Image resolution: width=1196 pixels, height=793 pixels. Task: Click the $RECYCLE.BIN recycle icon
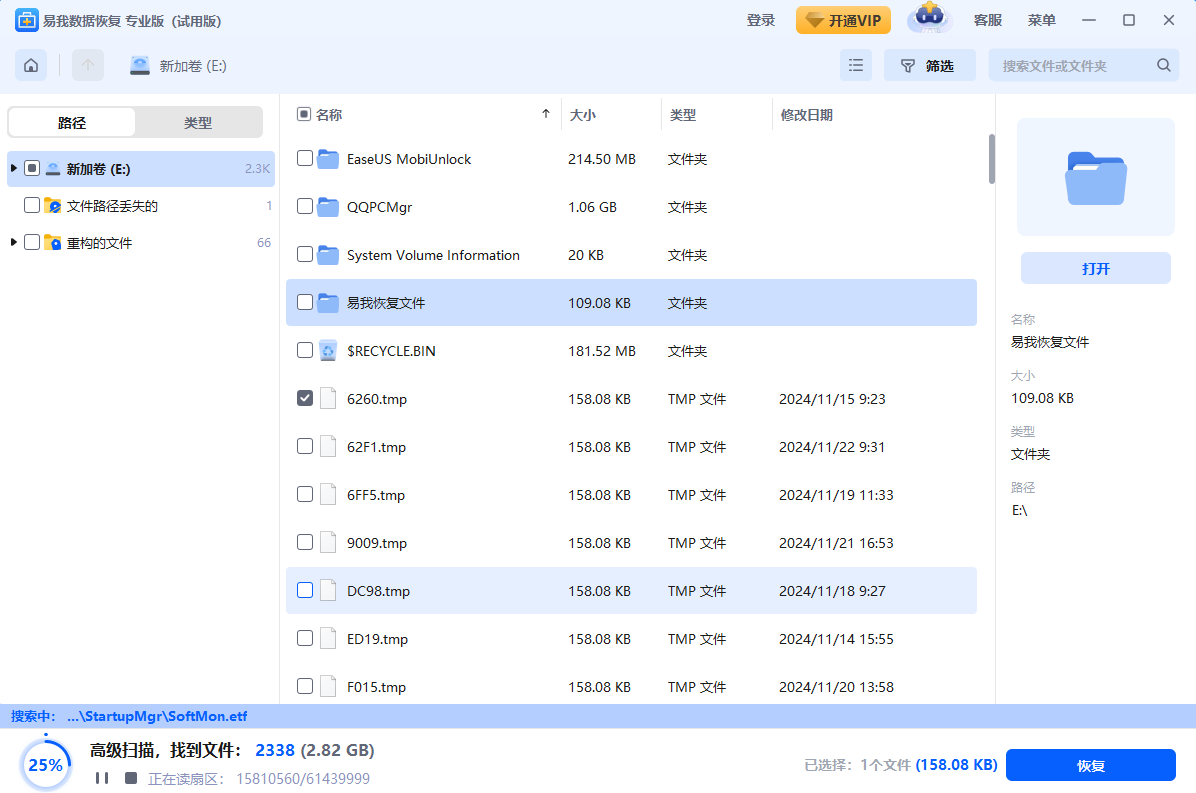tap(328, 351)
